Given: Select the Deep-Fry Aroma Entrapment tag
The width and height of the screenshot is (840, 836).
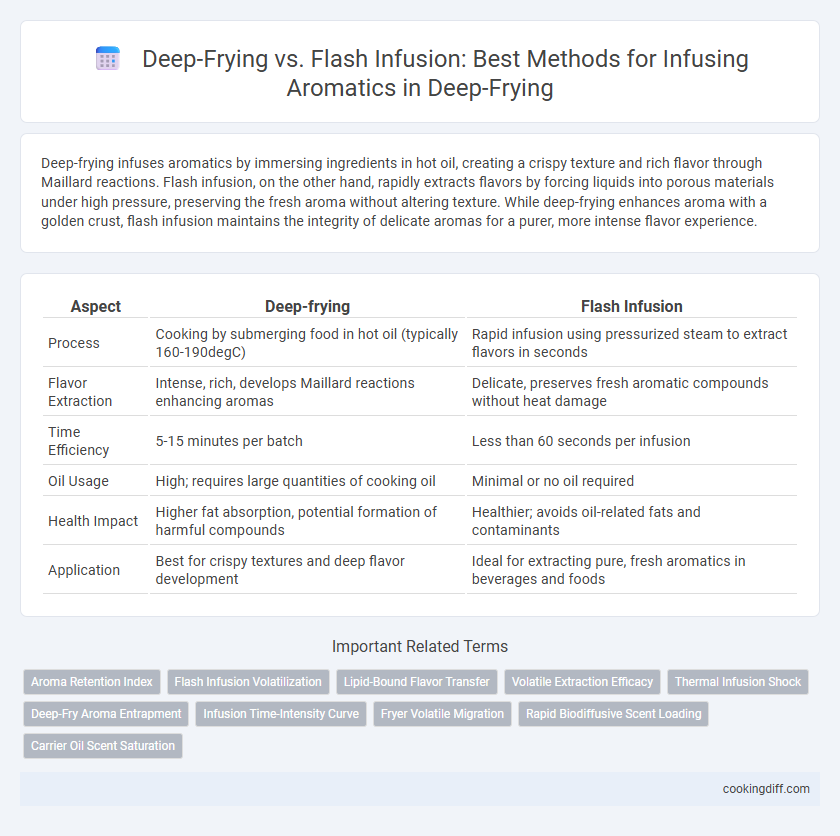Looking at the screenshot, I should pos(106,714).
